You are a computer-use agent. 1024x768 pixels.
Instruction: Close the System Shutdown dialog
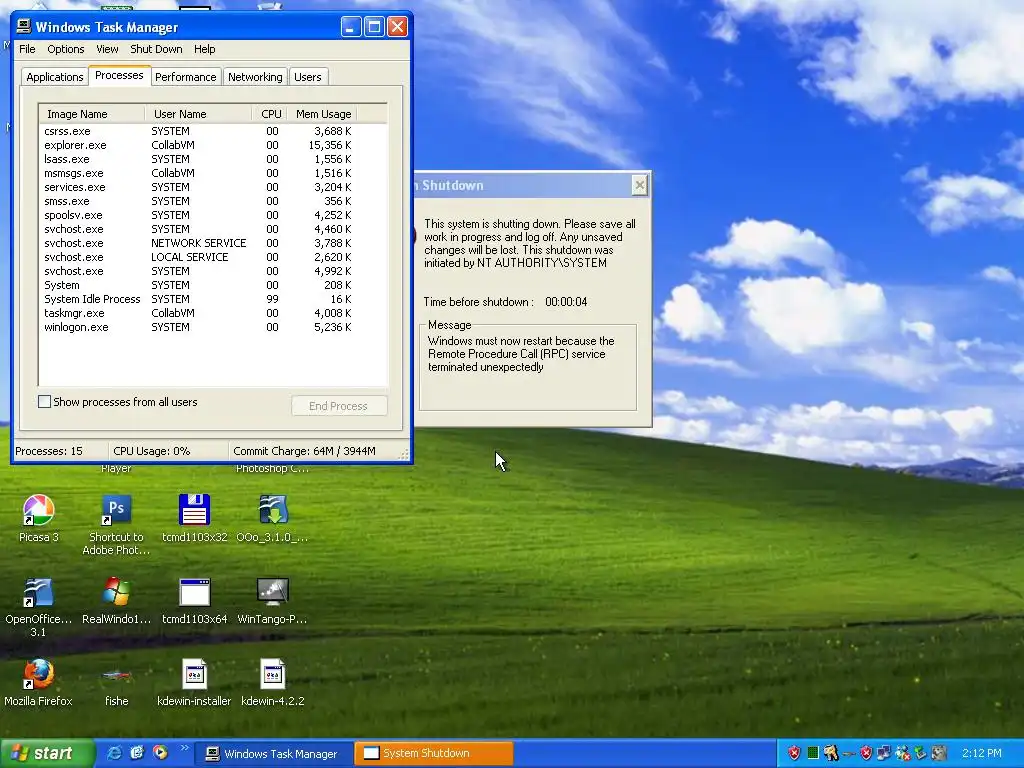pyautogui.click(x=640, y=185)
